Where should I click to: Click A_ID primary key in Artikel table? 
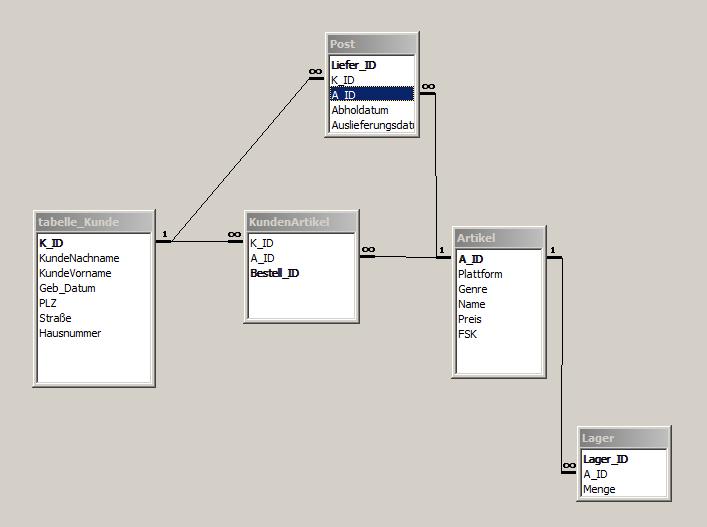click(x=499, y=259)
